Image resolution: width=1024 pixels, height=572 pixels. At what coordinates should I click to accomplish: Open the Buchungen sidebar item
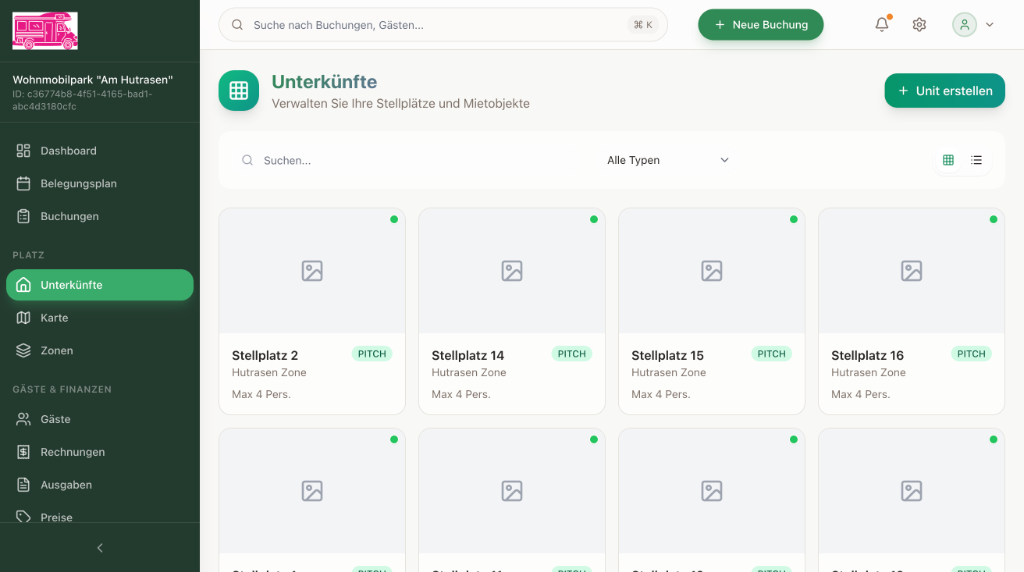click(x=69, y=216)
